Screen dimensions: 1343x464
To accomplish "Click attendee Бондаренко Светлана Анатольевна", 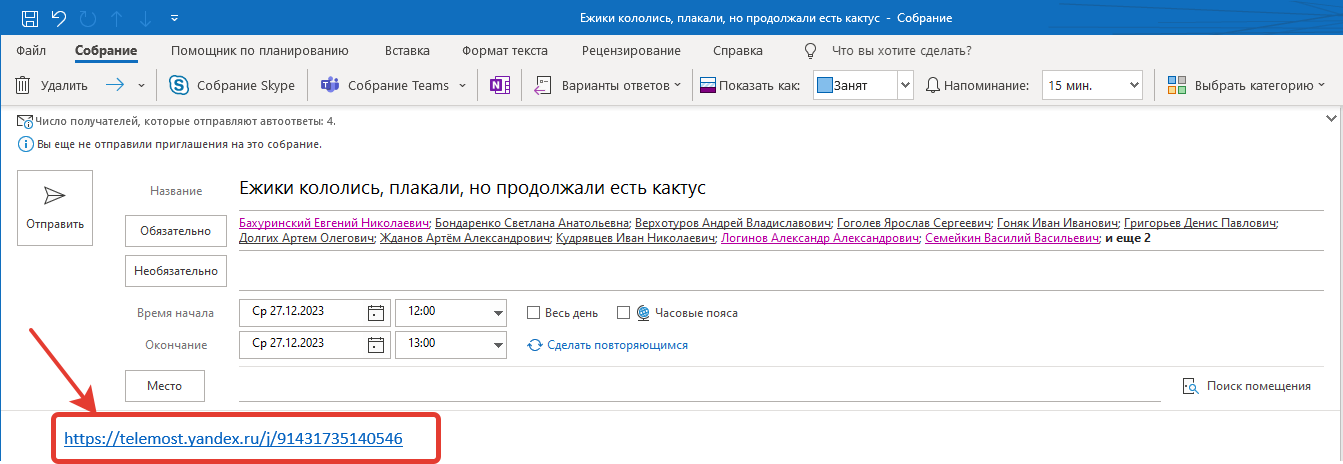I will pos(532,222).
